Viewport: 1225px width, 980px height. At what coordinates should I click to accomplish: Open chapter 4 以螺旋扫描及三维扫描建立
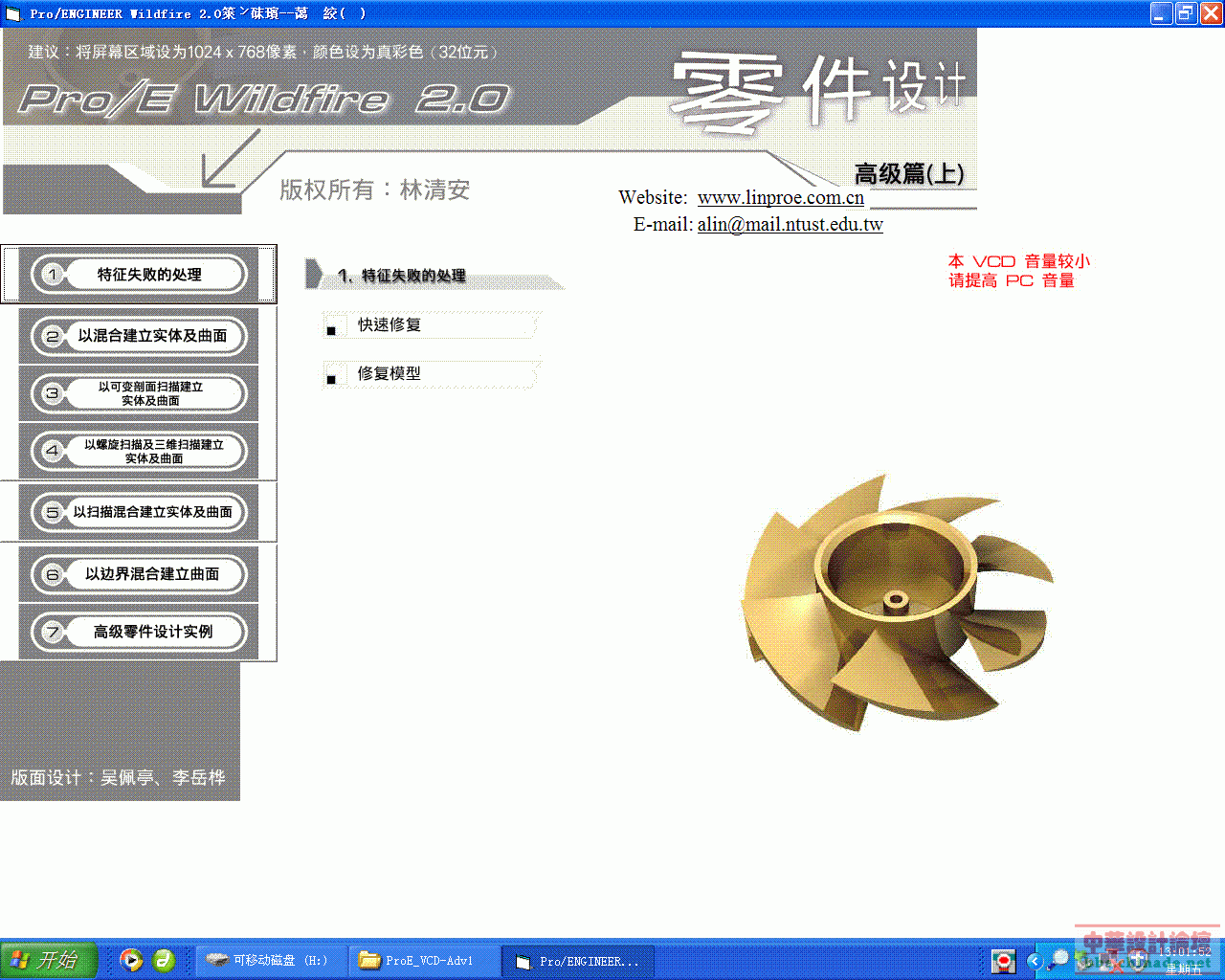pos(139,451)
